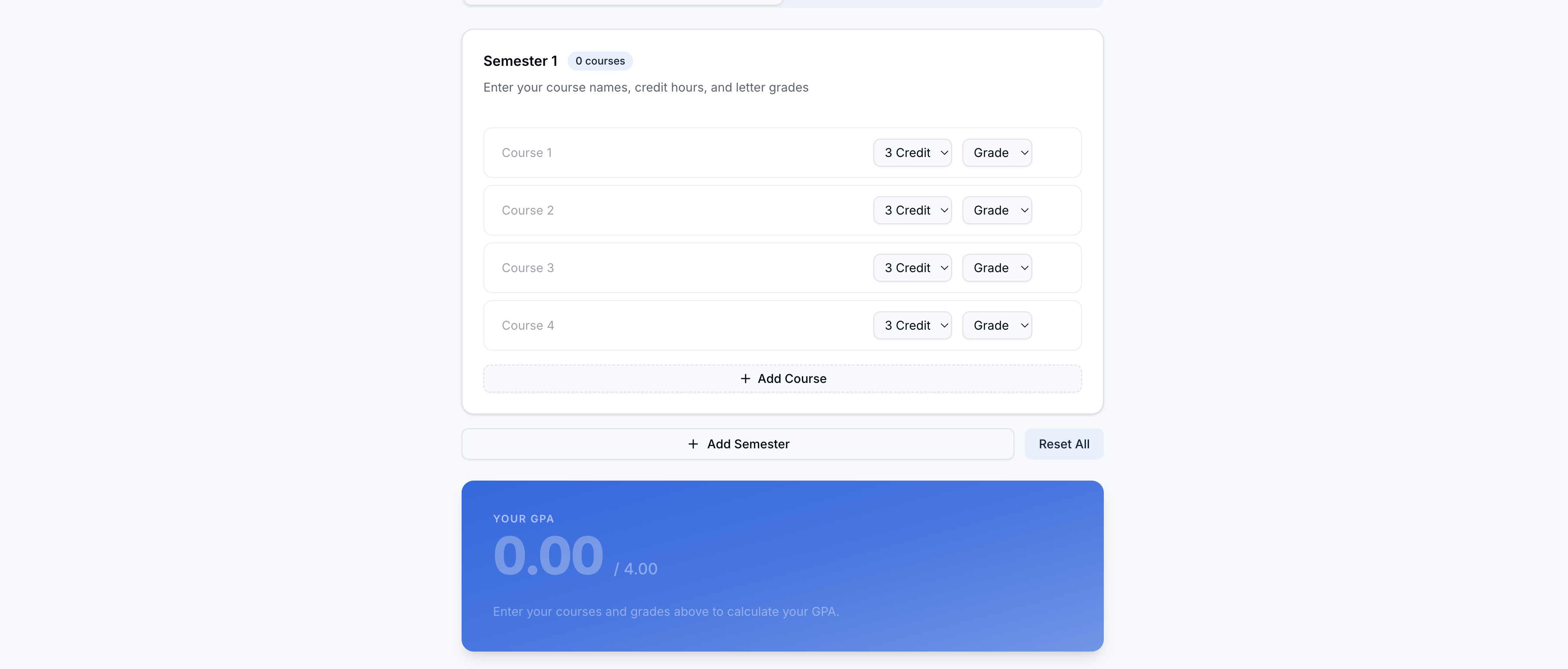Image resolution: width=1568 pixels, height=669 pixels.
Task: Open the Course 2 grade dropdown
Action: 996,210
